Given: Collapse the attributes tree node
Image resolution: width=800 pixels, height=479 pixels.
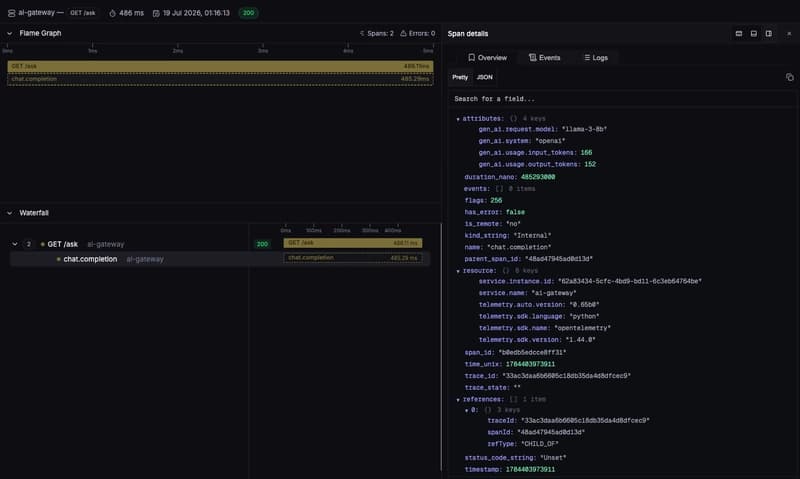Looking at the screenshot, I should [x=458, y=119].
